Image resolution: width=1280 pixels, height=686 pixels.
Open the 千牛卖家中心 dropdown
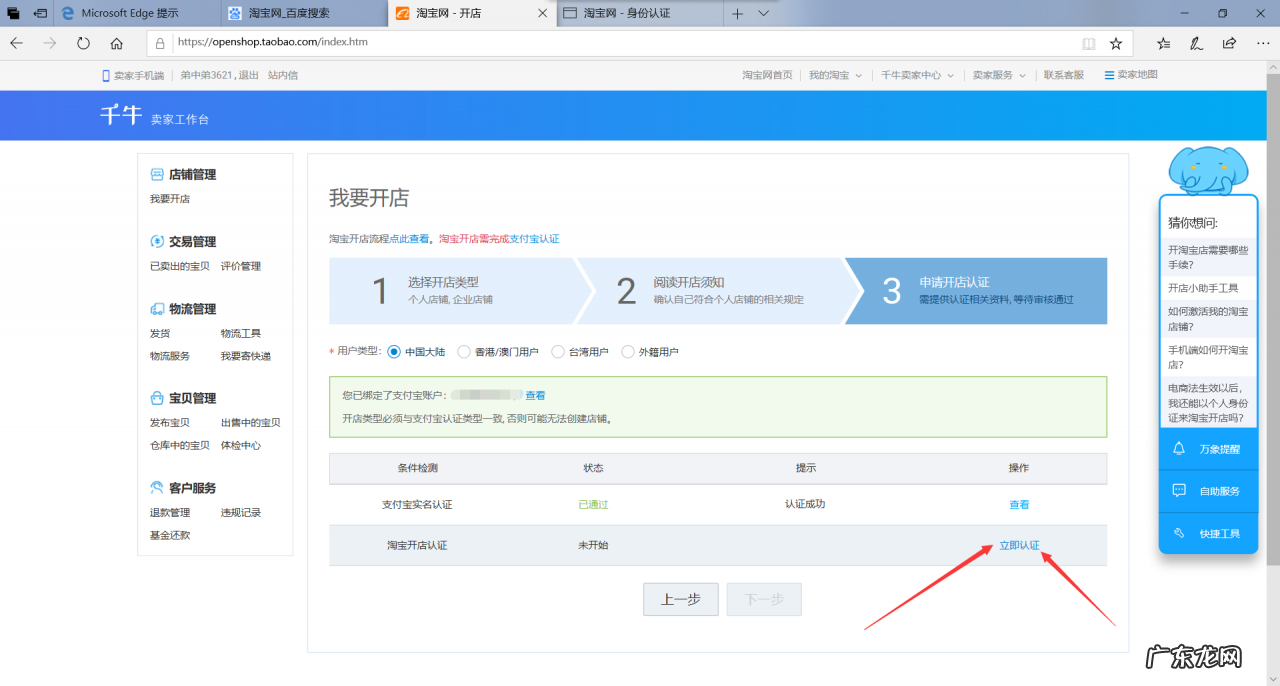coord(913,74)
